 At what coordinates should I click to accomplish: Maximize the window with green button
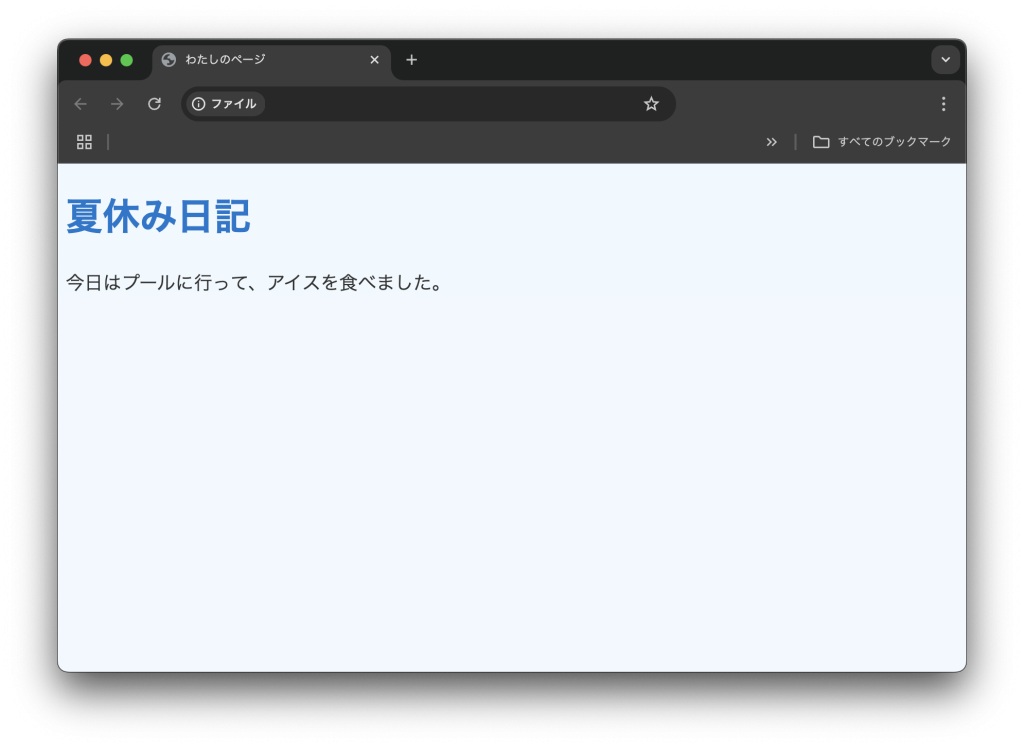(x=127, y=60)
